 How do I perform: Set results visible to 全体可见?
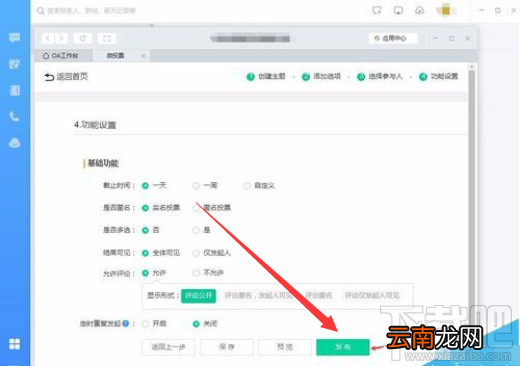coord(145,253)
